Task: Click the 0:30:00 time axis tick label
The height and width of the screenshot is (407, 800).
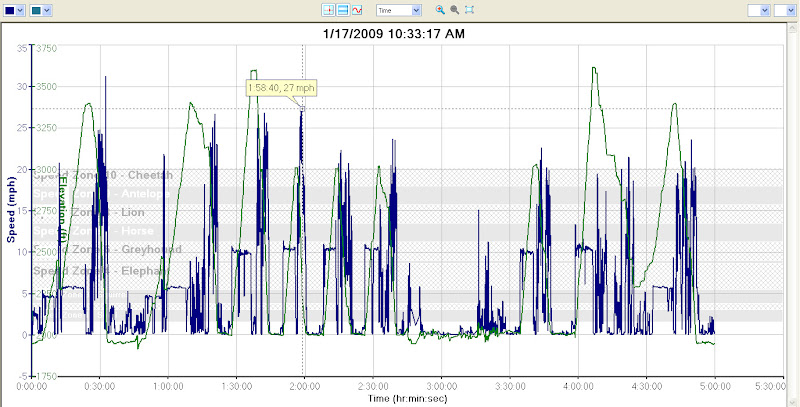Action: tap(99, 386)
